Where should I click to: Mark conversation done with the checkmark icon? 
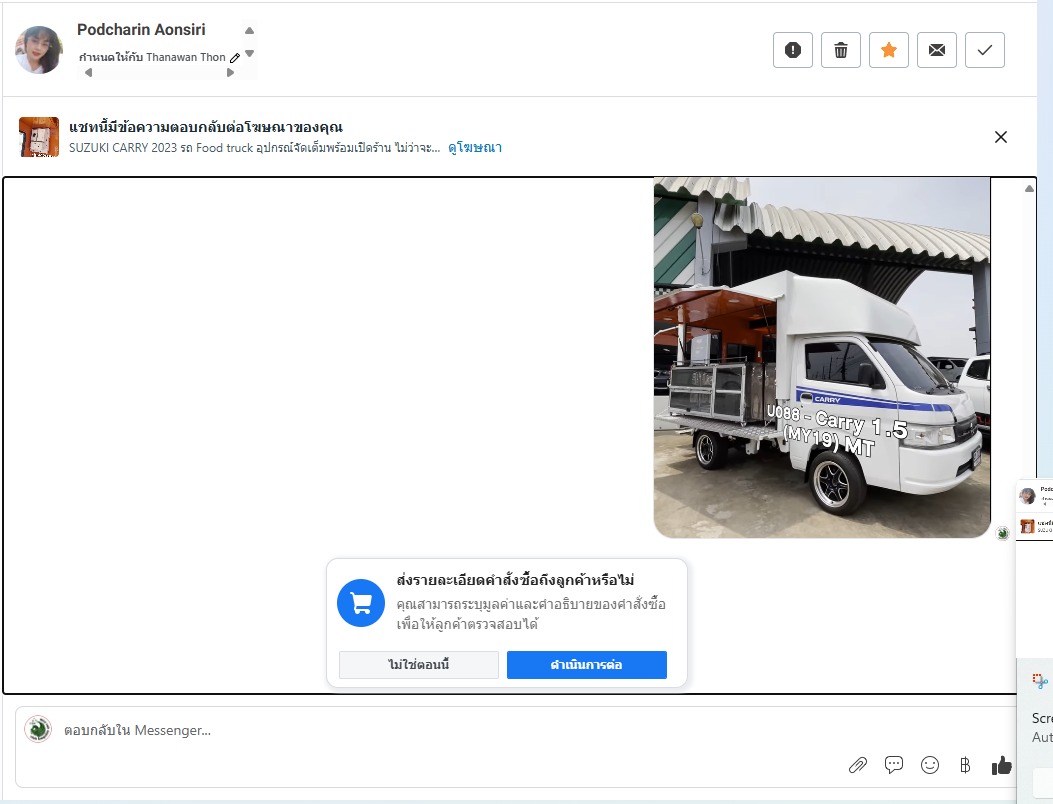(x=985, y=50)
